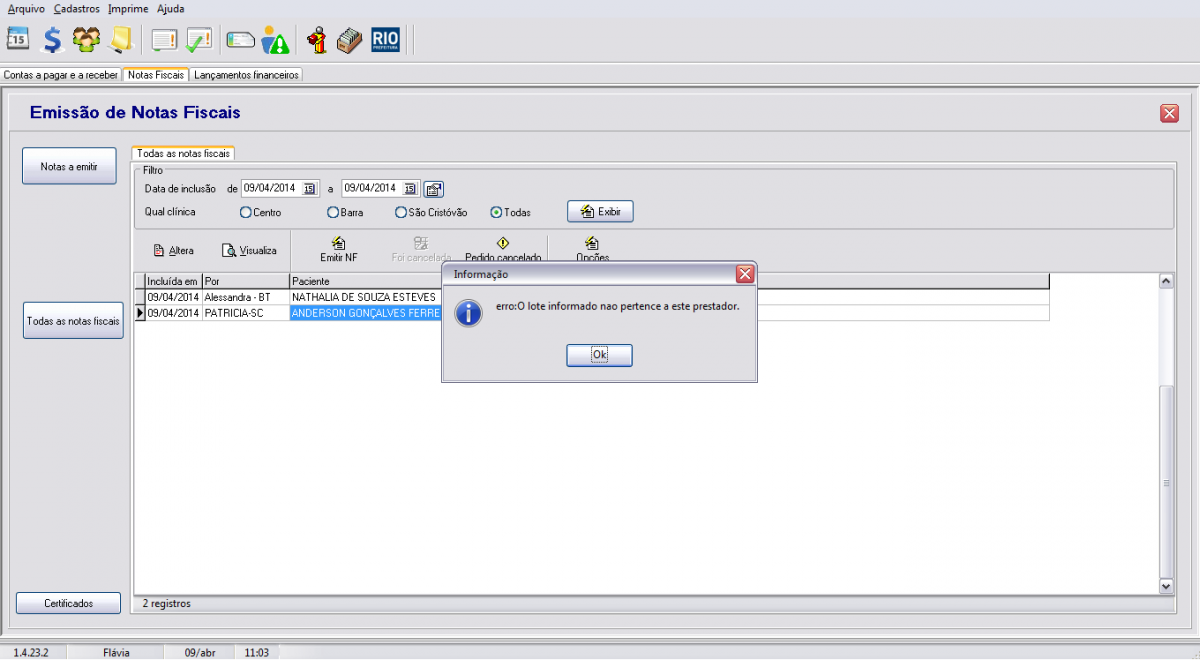
Task: Click the blue dollar sign icon
Action: (53, 40)
